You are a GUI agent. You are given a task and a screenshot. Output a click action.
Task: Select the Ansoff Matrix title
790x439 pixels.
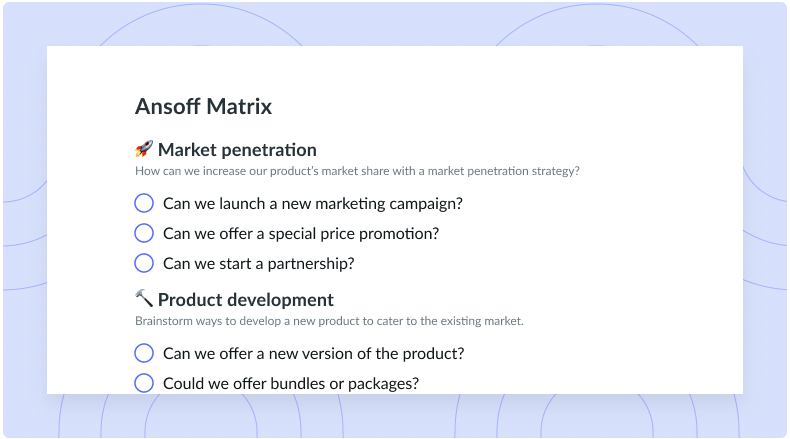pyautogui.click(x=204, y=106)
